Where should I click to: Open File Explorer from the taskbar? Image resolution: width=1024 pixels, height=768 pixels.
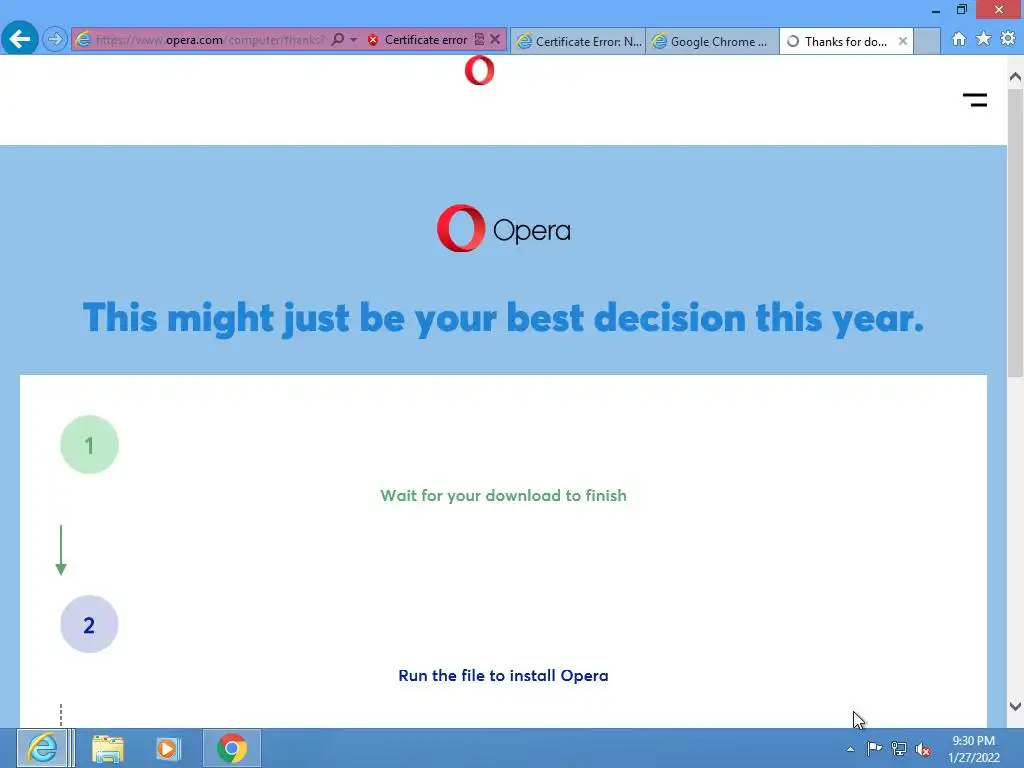tap(108, 748)
